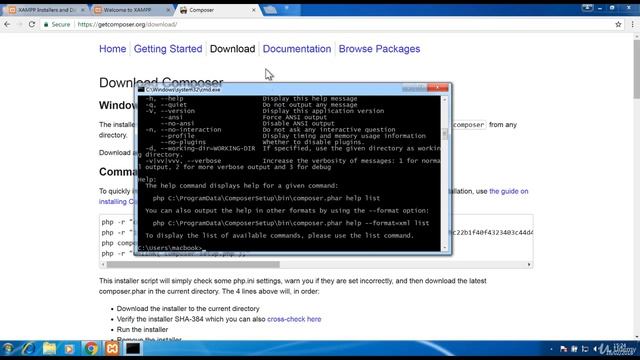Open the Documentation link

click(x=297, y=49)
